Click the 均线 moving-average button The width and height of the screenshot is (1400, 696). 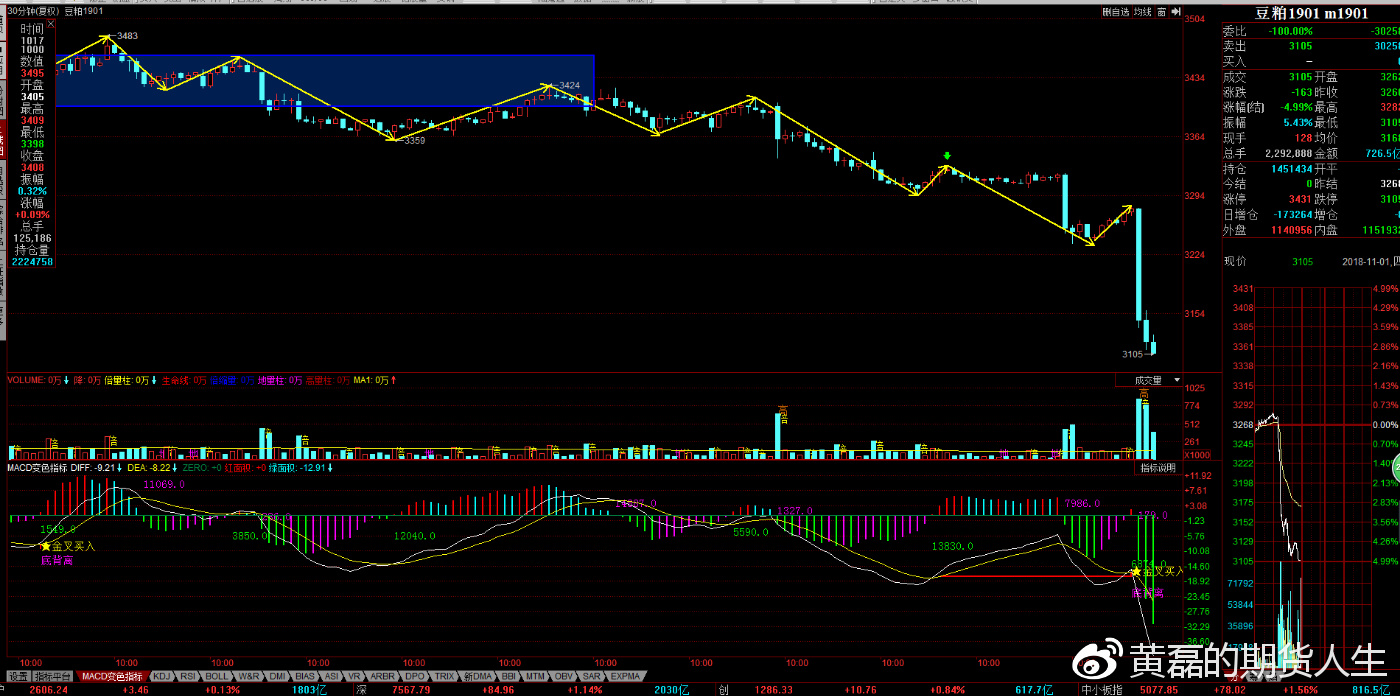coord(1143,12)
